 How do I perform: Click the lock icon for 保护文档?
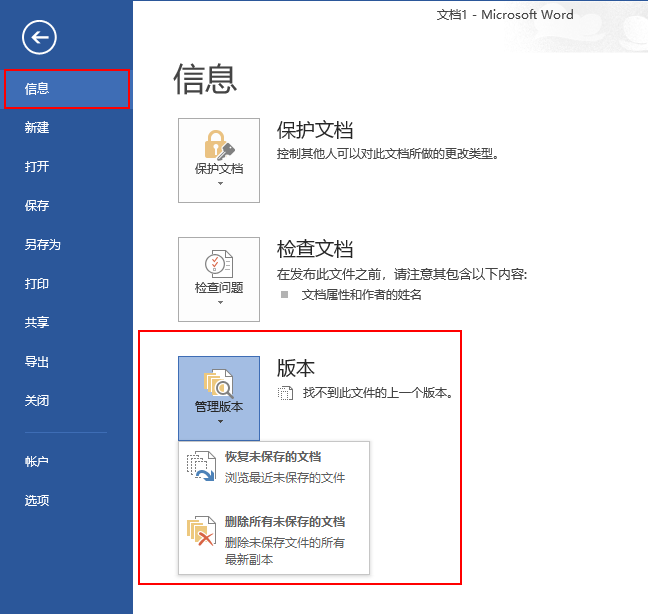coord(218,144)
